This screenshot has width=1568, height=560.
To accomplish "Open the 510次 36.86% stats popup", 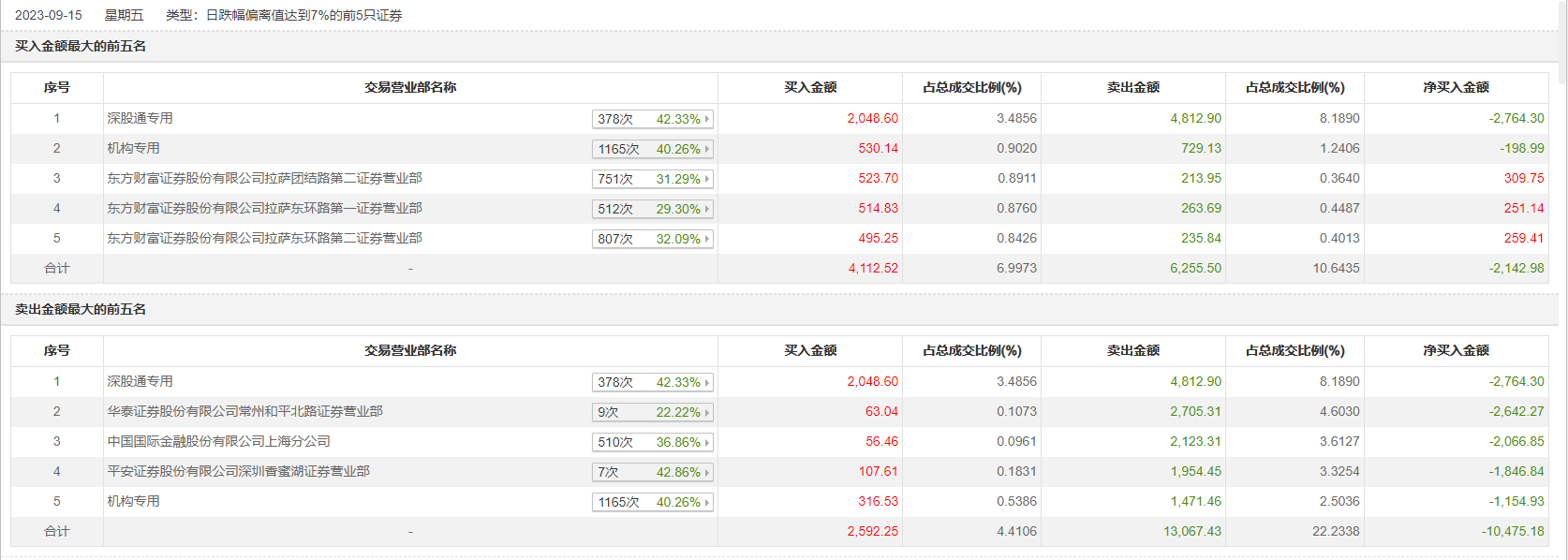I will point(653,442).
